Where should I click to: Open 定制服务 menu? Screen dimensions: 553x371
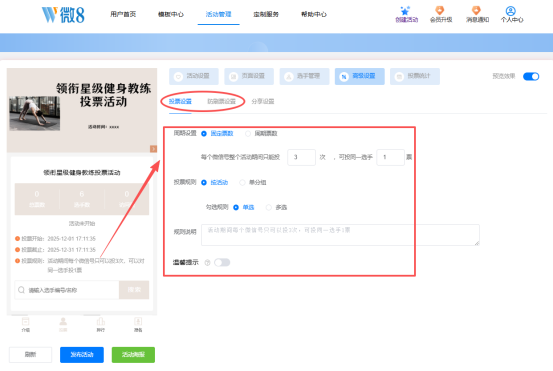(x=266, y=14)
